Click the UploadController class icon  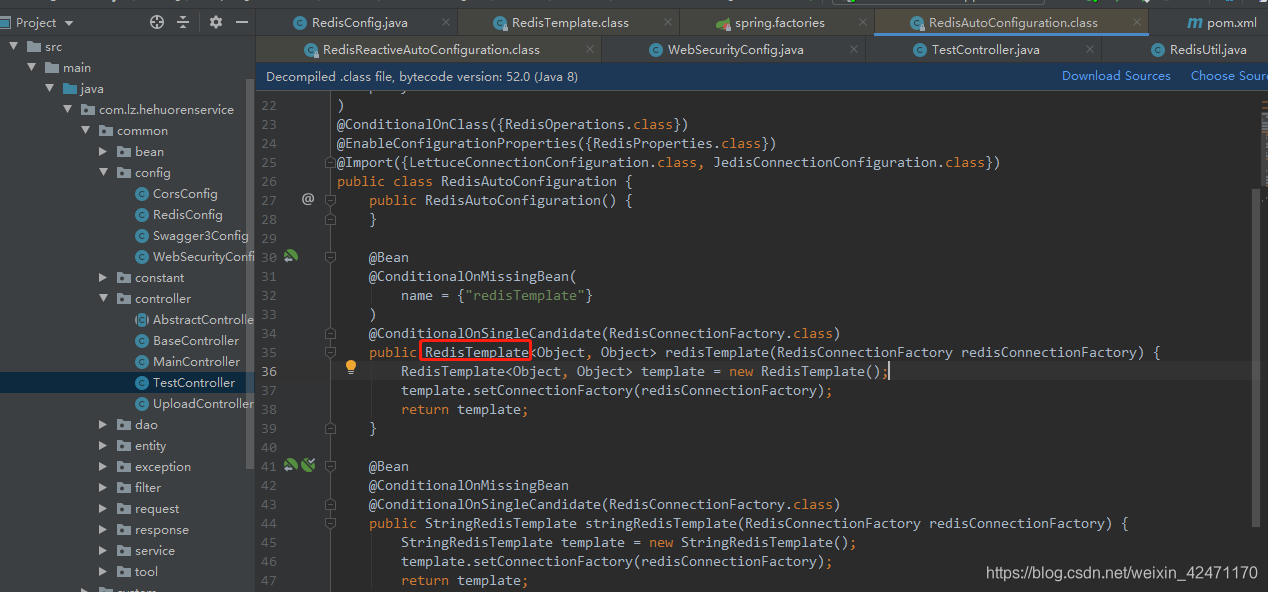click(x=142, y=404)
